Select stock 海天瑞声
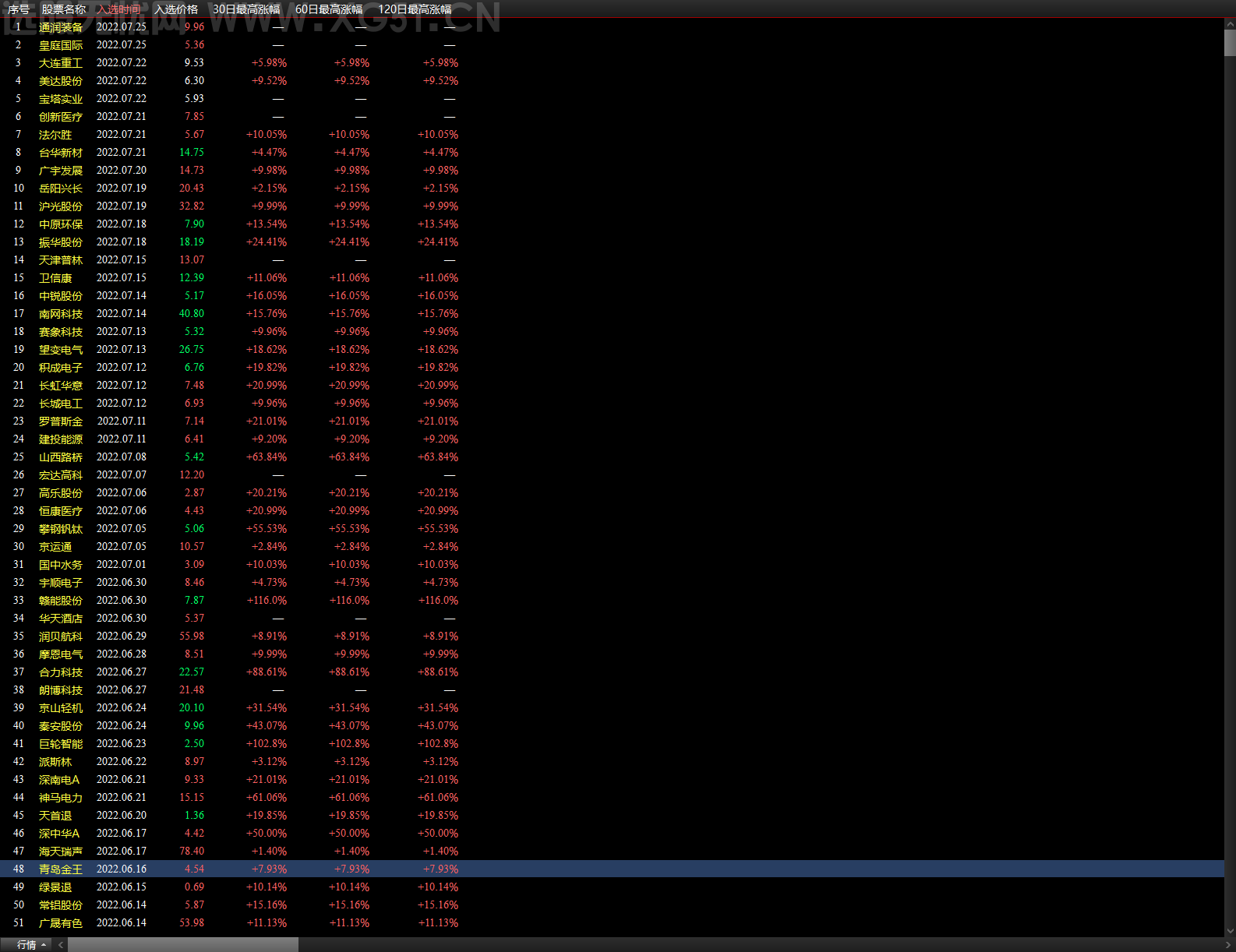 coord(61,852)
